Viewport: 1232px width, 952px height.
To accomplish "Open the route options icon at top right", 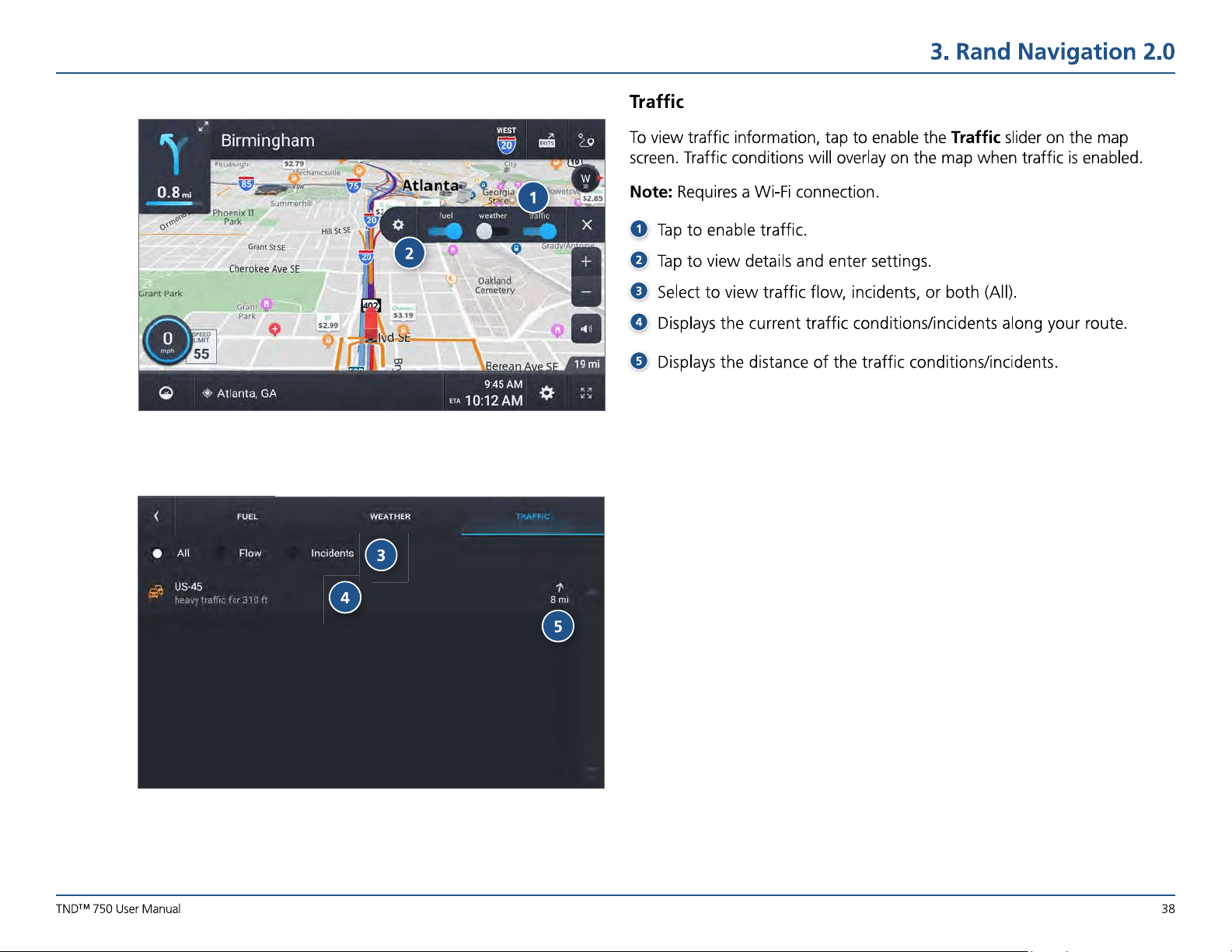I will pos(586,141).
